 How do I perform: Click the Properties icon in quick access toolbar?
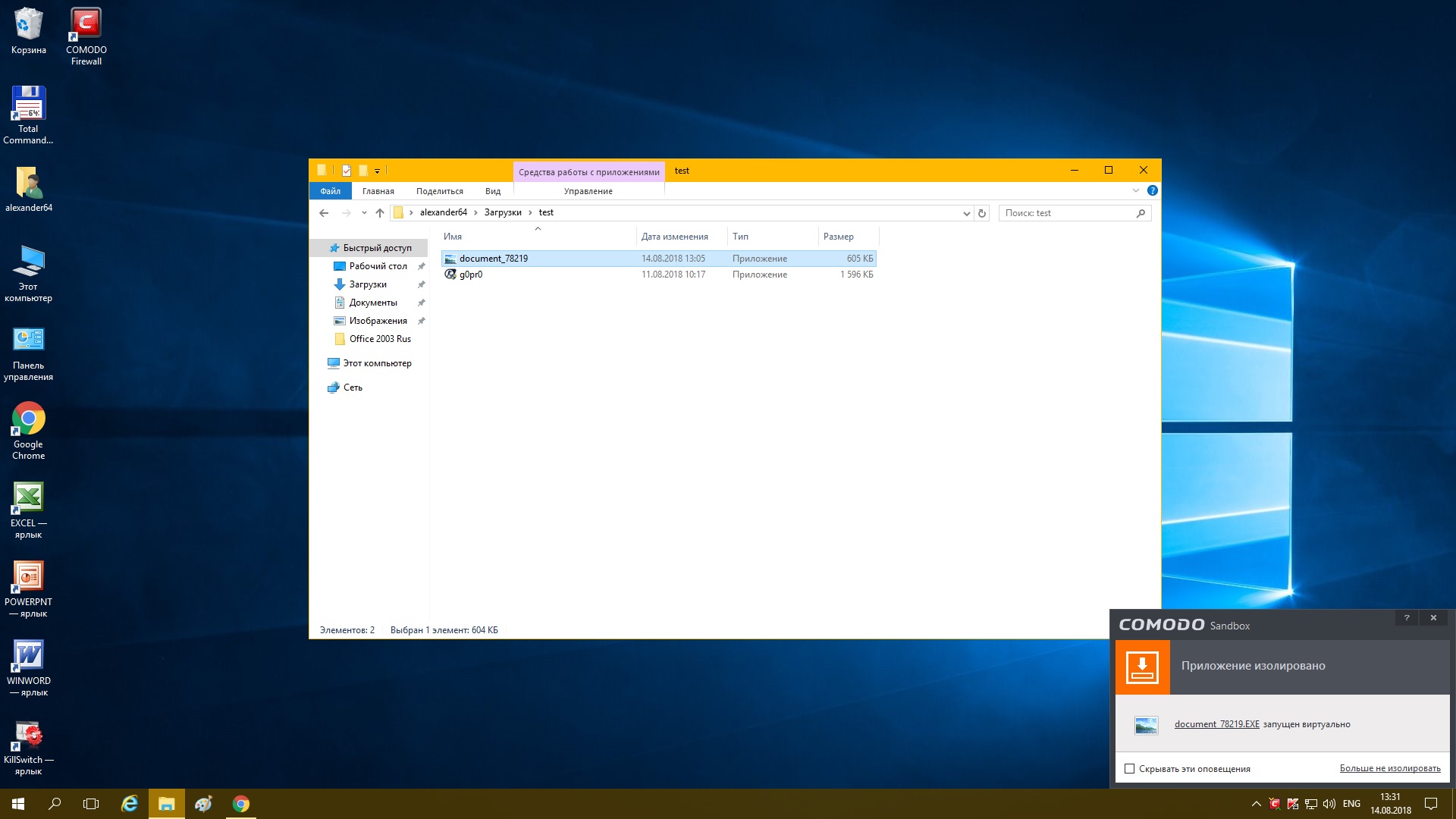[x=347, y=171]
